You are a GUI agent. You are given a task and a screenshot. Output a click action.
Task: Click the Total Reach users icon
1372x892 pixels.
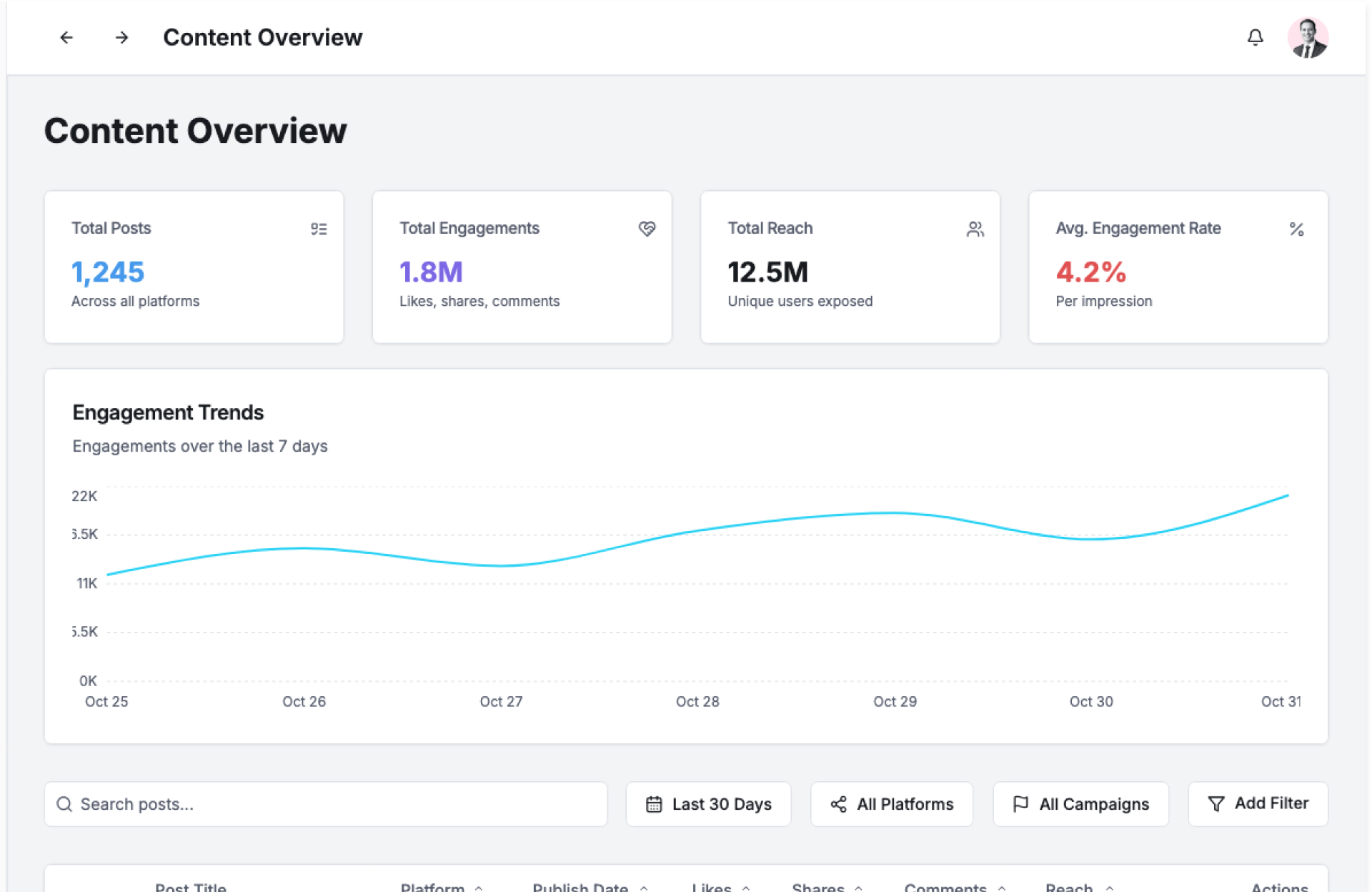(975, 229)
